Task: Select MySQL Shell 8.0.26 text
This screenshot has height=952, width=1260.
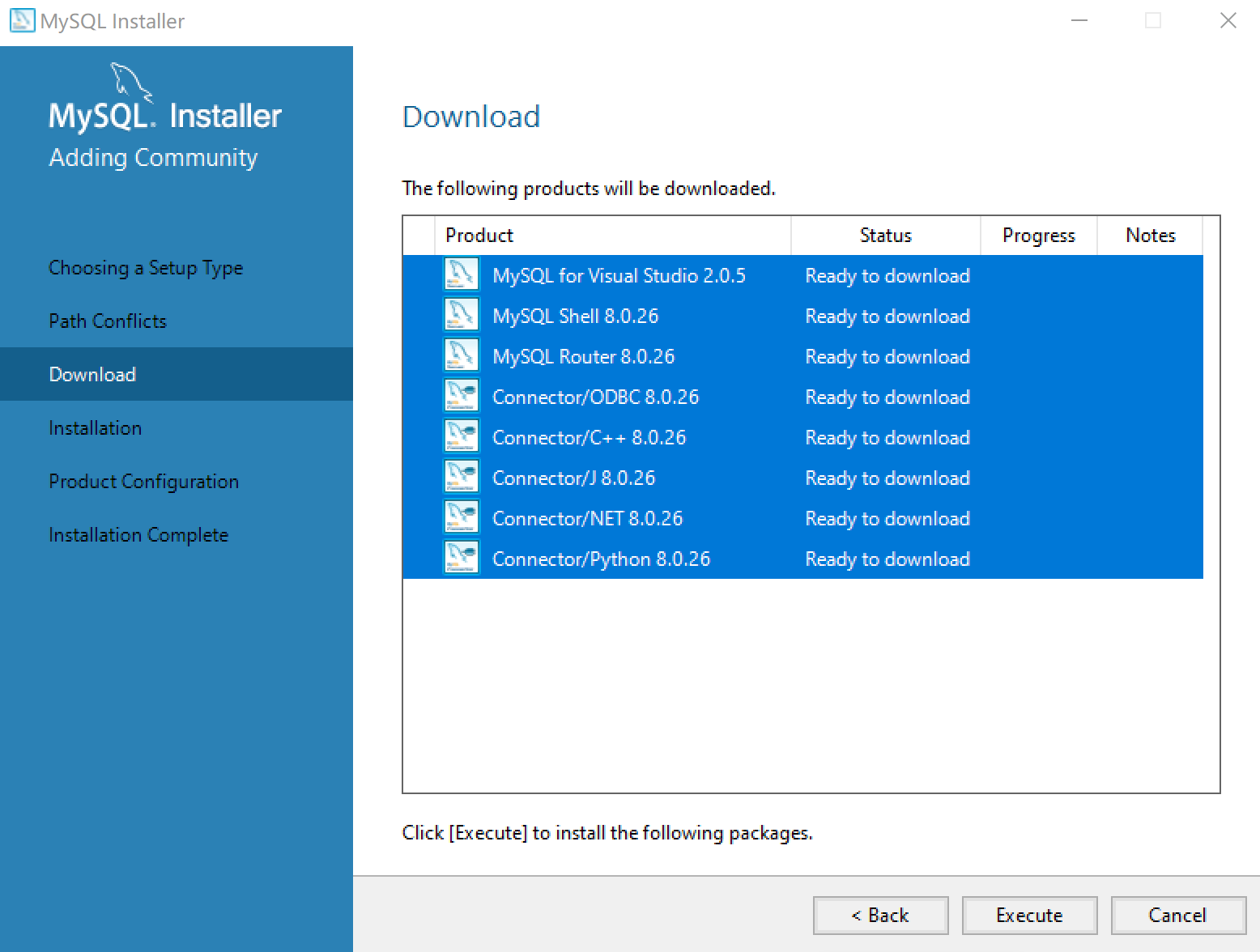Action: [576, 317]
